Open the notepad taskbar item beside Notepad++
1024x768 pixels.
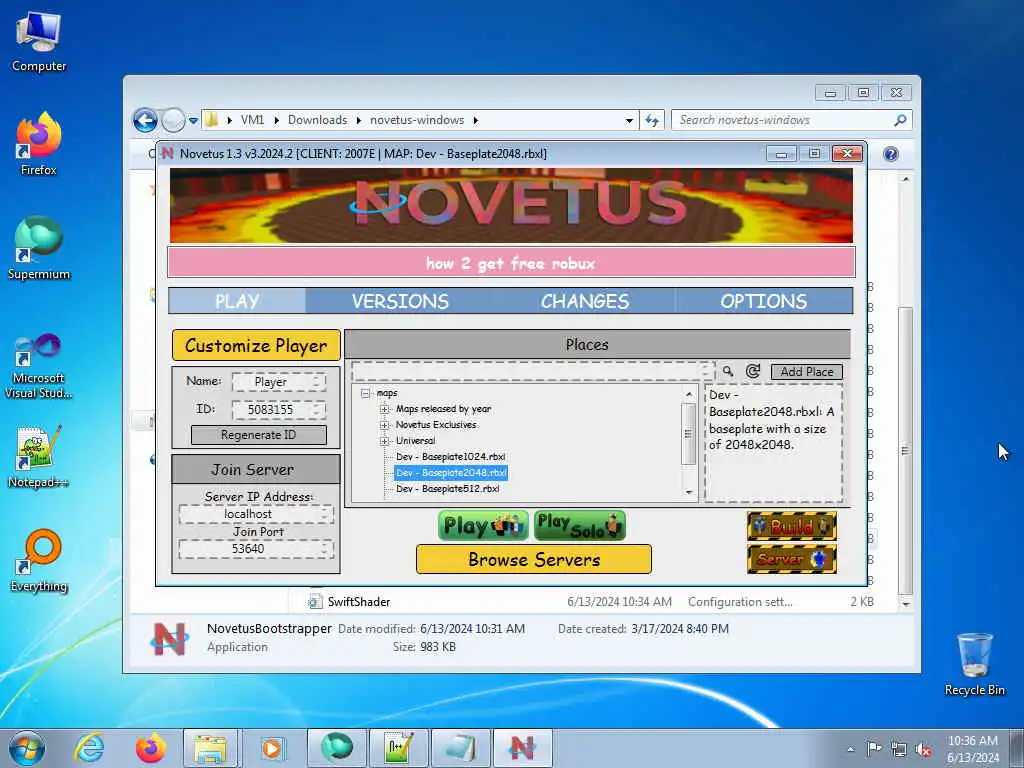tap(460, 748)
